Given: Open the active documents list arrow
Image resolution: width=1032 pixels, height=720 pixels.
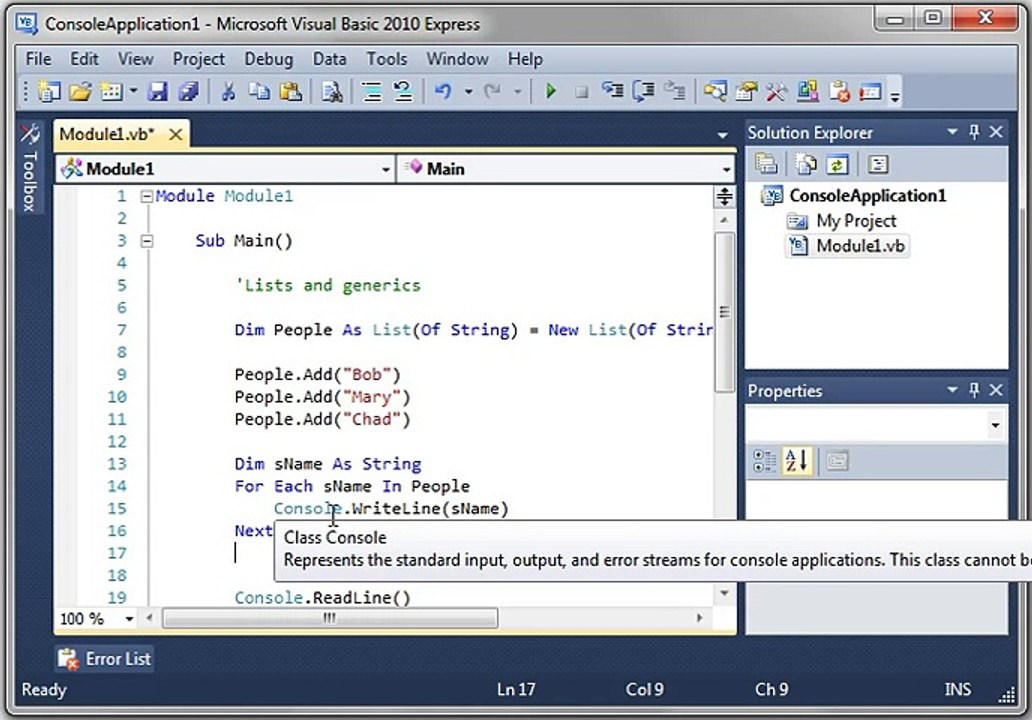Looking at the screenshot, I should pos(723,135).
